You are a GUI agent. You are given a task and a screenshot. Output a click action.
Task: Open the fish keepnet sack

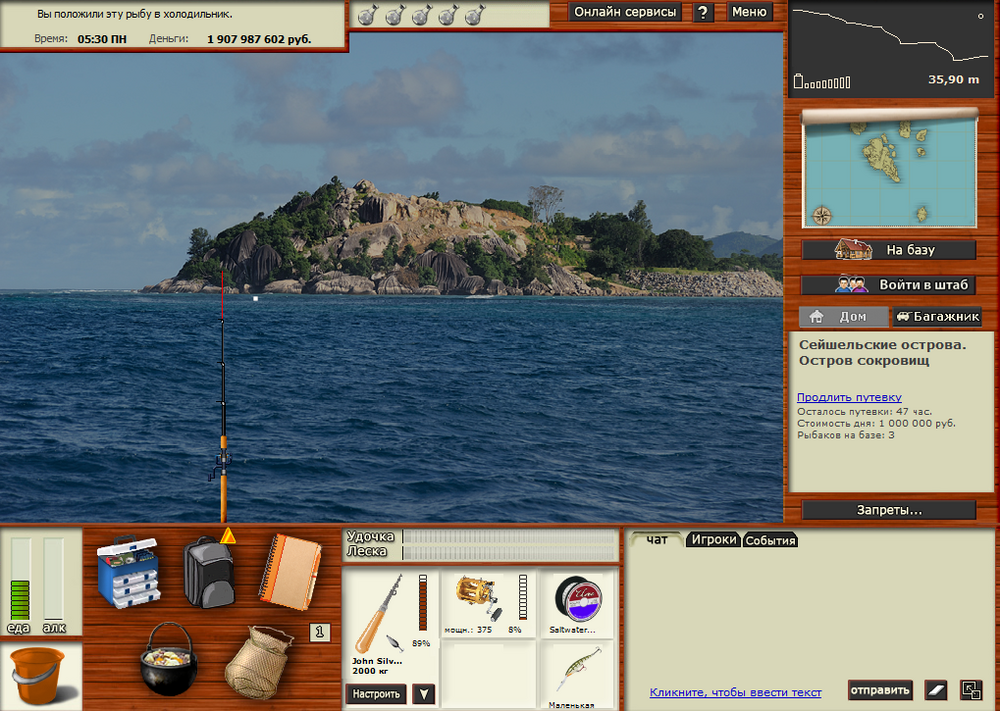tap(257, 665)
